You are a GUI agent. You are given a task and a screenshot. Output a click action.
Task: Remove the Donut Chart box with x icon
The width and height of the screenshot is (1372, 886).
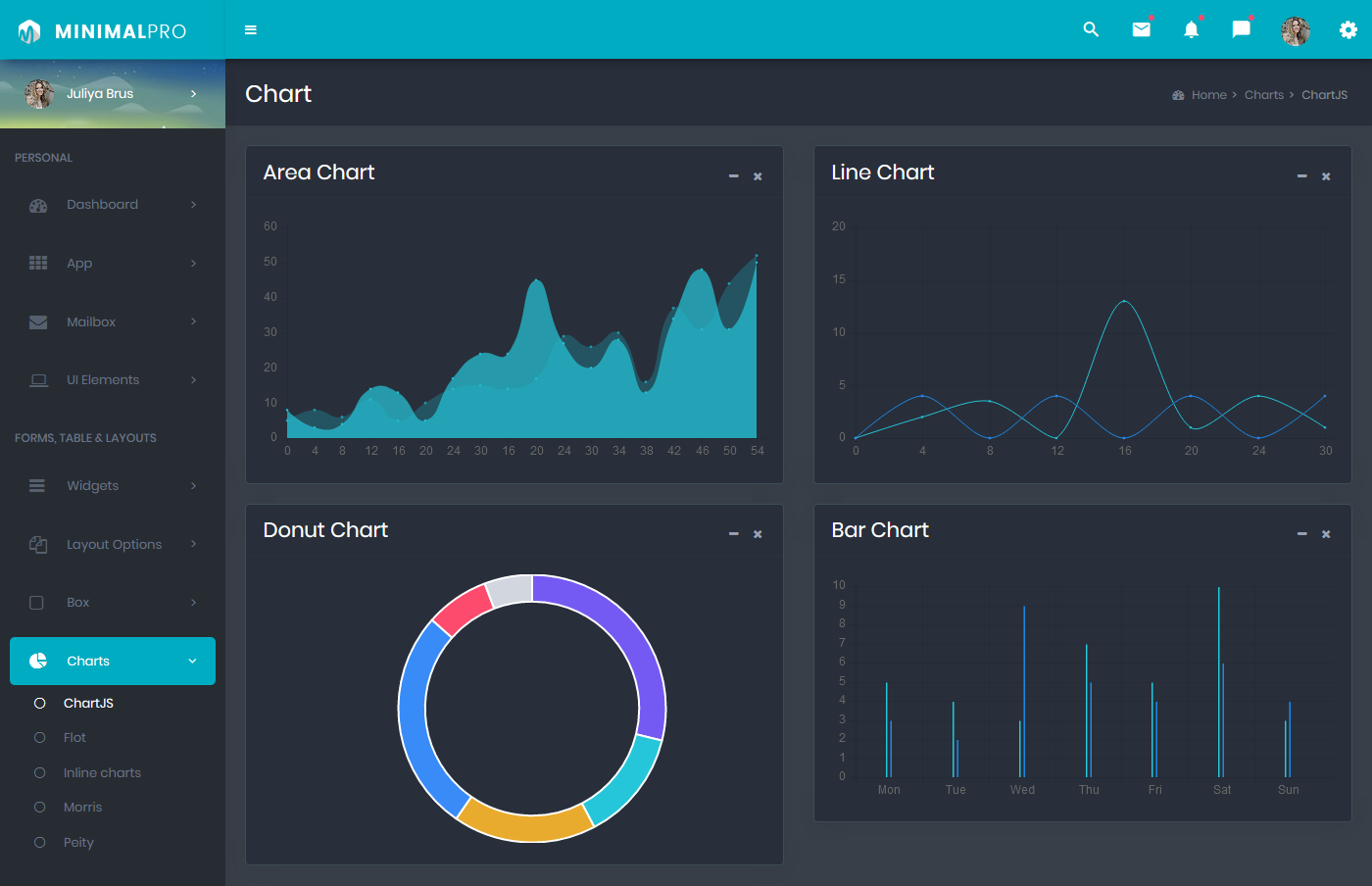(758, 534)
